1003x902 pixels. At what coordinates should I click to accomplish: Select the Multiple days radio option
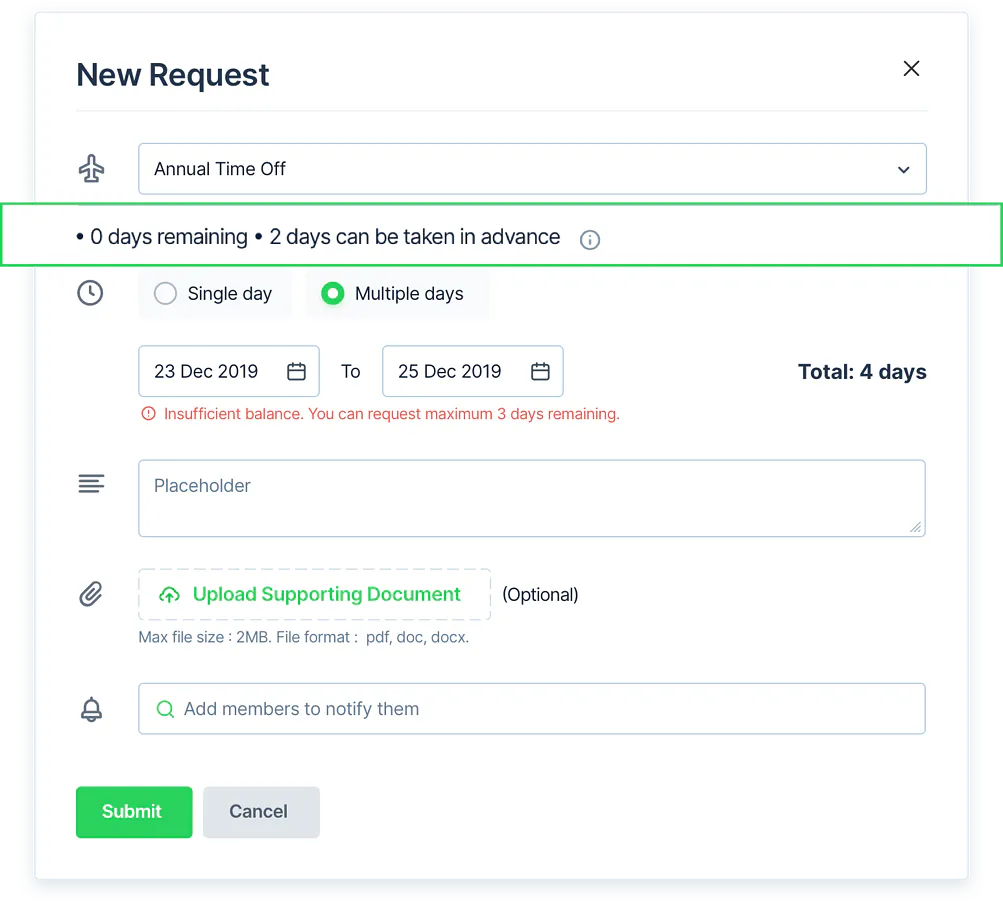point(333,294)
